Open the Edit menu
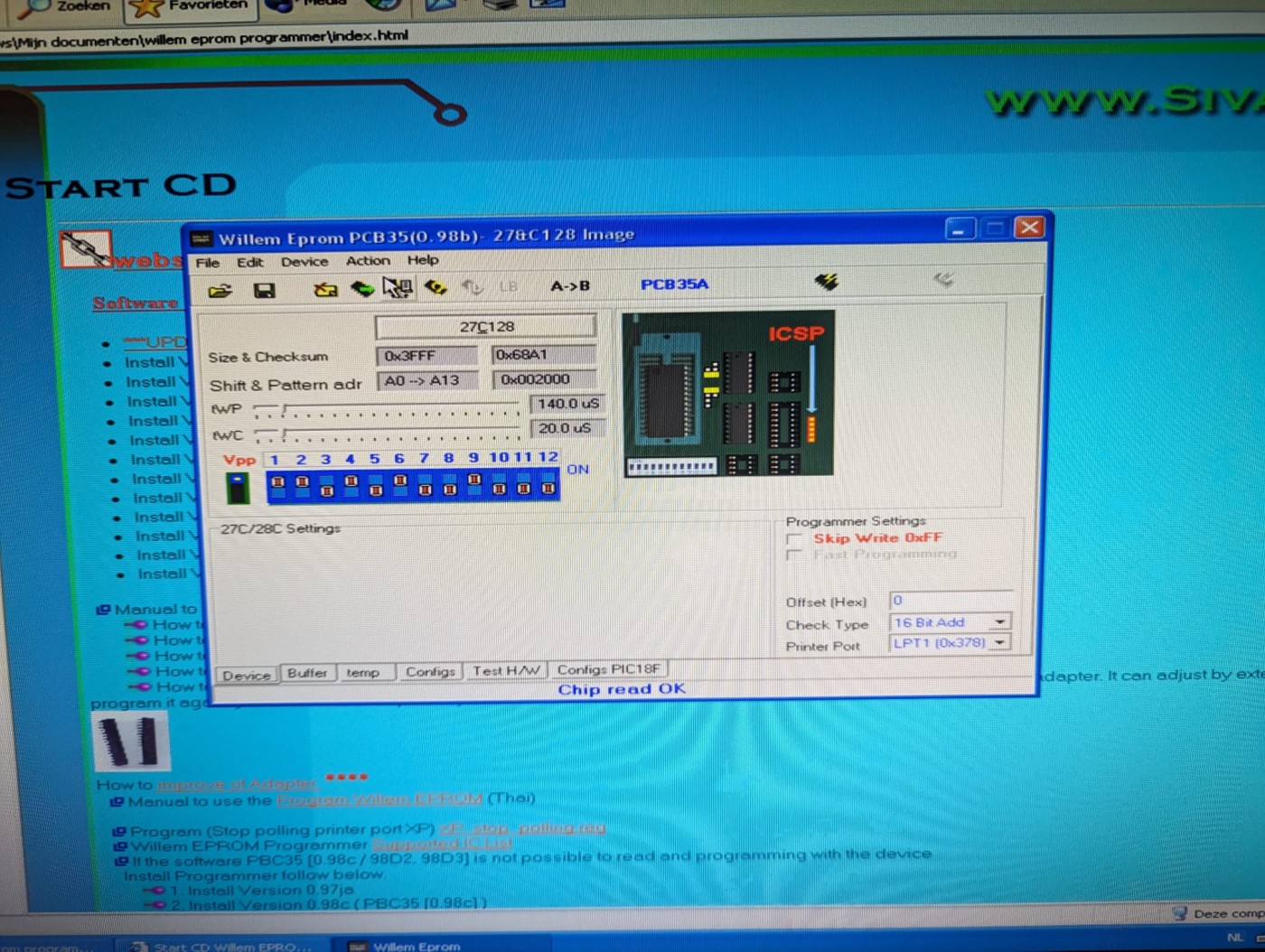The width and height of the screenshot is (1265, 952). (x=250, y=262)
